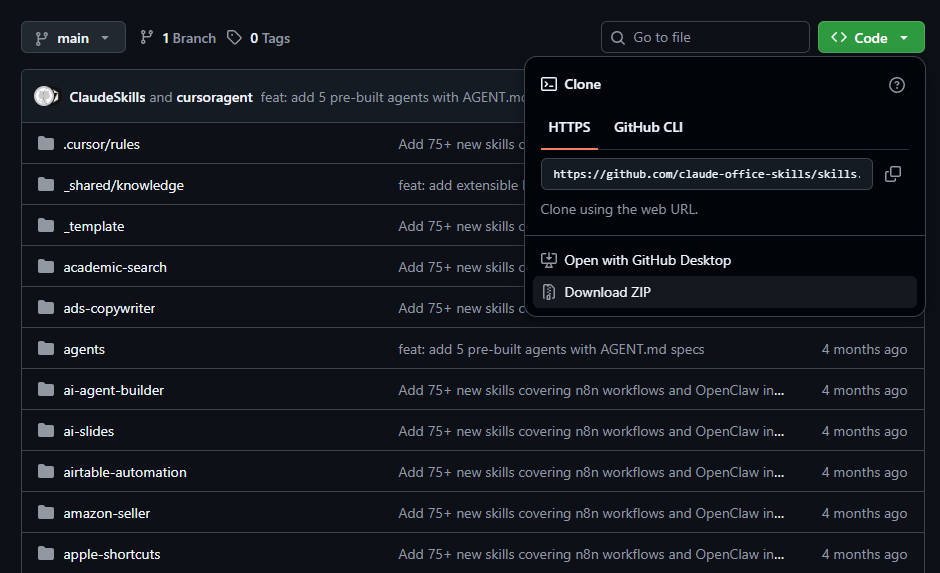This screenshot has height=573, width=940.
Task: Click the folder icon for ads-copywriter
Action: point(46,307)
